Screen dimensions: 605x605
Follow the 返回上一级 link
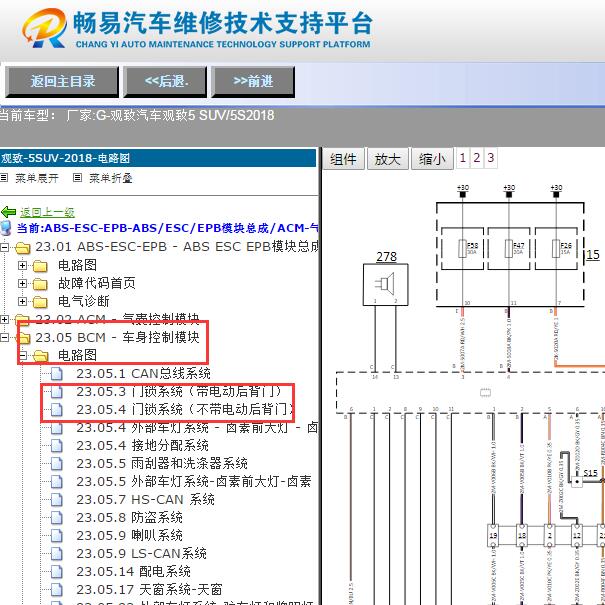(47, 212)
